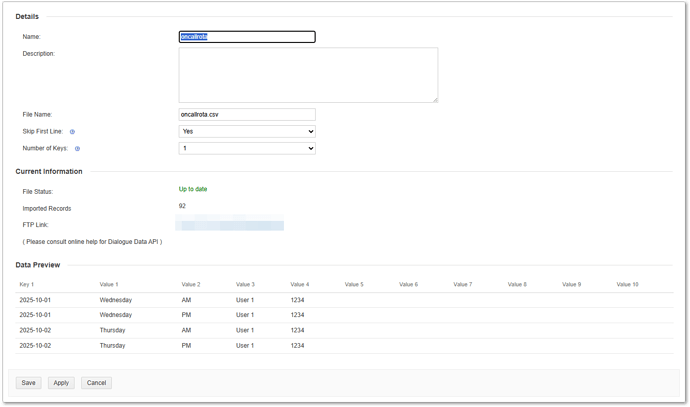Click the help icon beside Skip First Line
Viewport: 690px width, 407px height.
click(x=73, y=131)
